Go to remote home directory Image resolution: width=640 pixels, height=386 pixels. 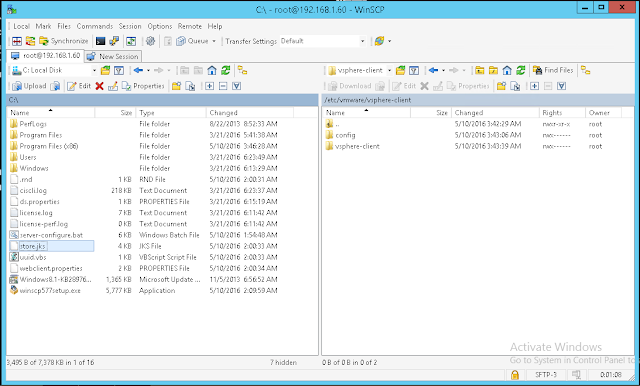click(507, 71)
